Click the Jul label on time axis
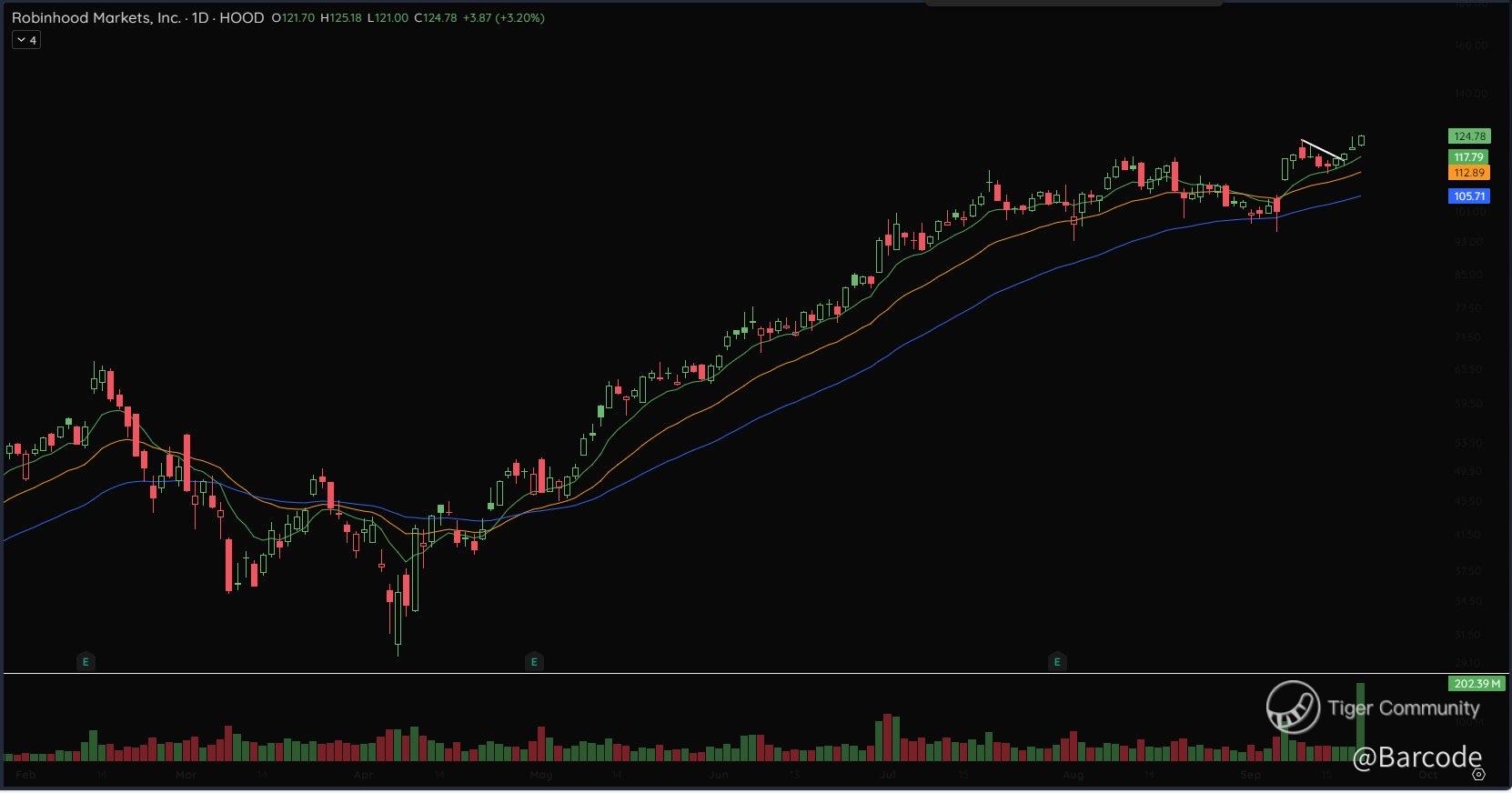1512x793 pixels. (x=887, y=776)
